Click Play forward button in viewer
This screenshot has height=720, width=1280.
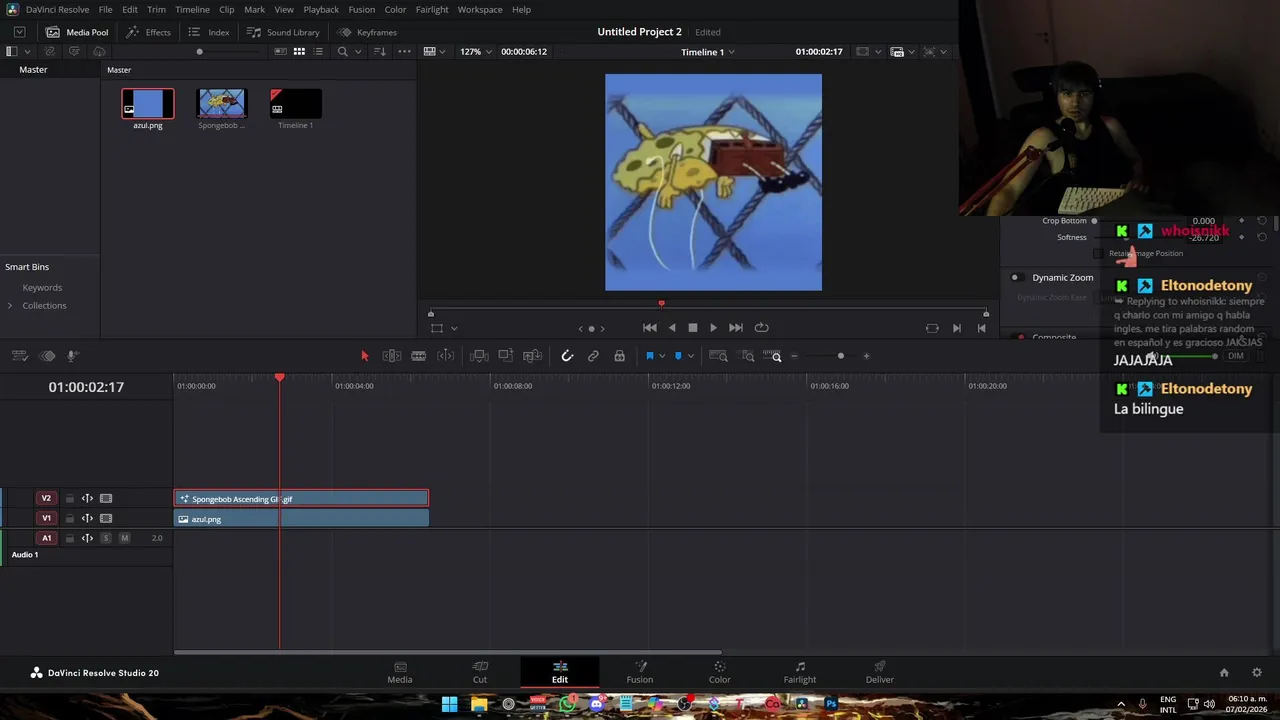(713, 328)
